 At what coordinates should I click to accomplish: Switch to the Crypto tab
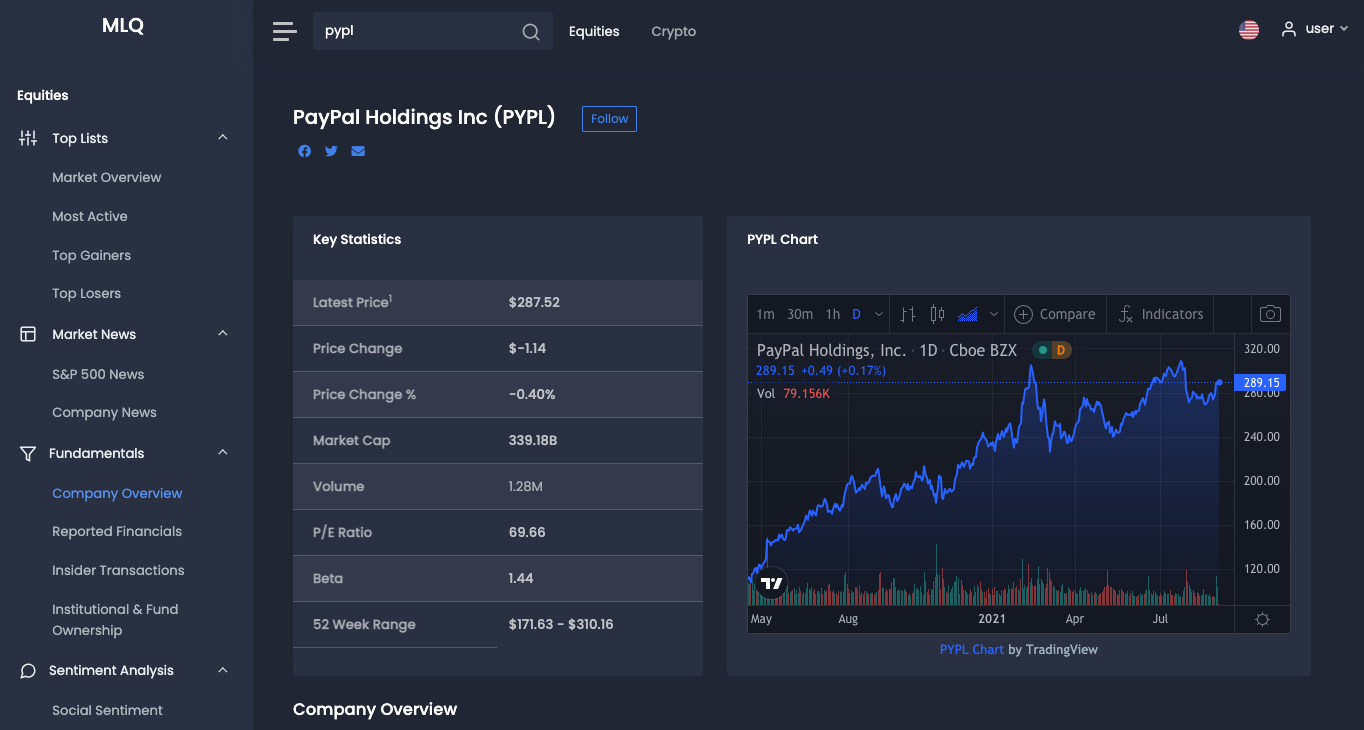(674, 31)
